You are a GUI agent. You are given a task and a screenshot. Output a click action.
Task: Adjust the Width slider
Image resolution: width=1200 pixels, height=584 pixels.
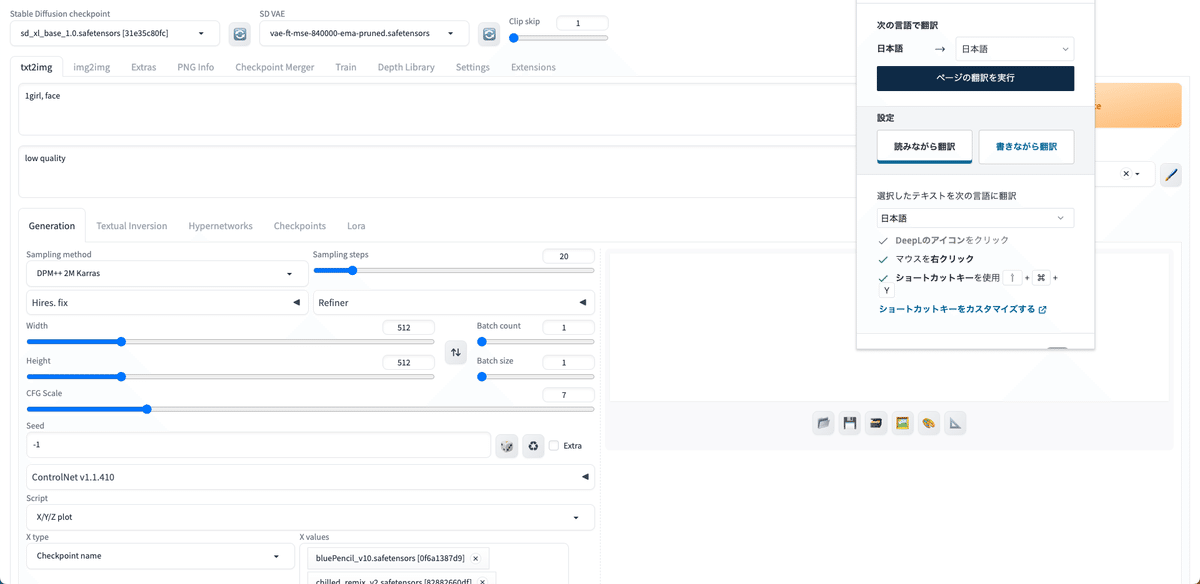click(x=230, y=341)
